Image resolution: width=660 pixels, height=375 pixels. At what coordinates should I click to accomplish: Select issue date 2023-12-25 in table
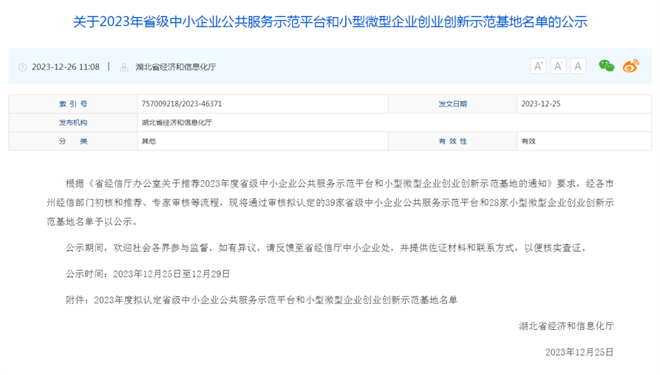pyautogui.click(x=541, y=104)
